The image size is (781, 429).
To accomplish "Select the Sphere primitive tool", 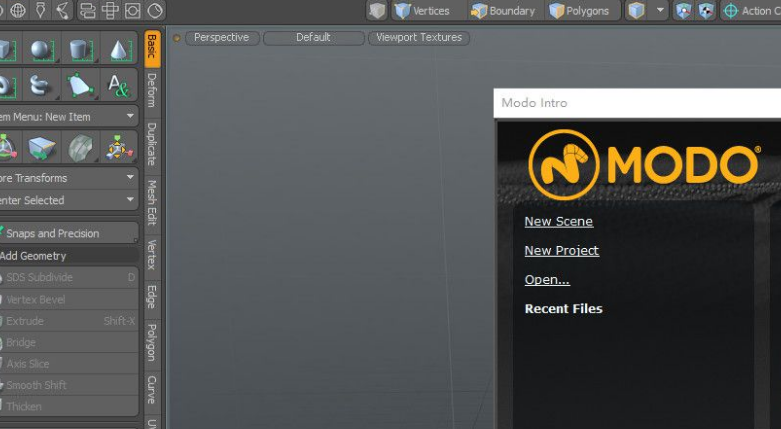I will click(x=41, y=50).
